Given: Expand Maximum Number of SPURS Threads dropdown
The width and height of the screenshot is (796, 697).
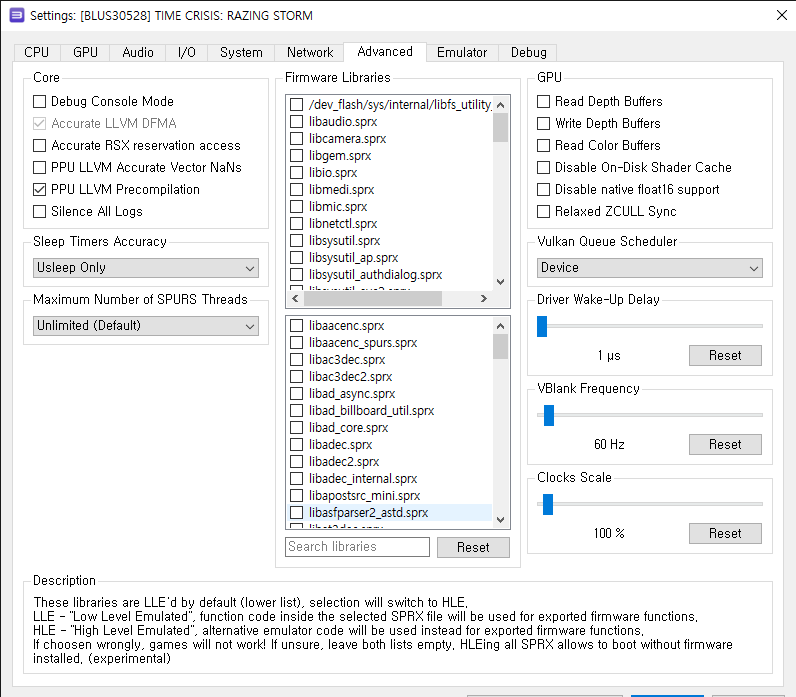Looking at the screenshot, I should 146,326.
